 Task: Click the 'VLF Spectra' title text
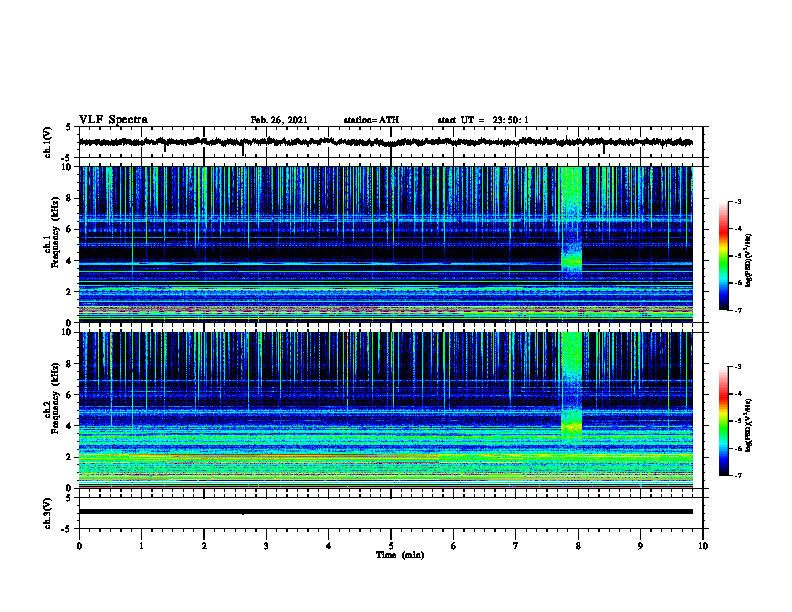(x=113, y=120)
